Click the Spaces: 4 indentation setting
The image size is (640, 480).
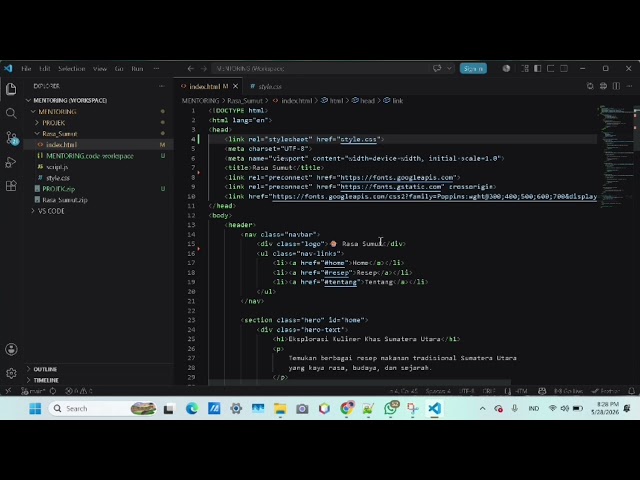pyautogui.click(x=438, y=391)
